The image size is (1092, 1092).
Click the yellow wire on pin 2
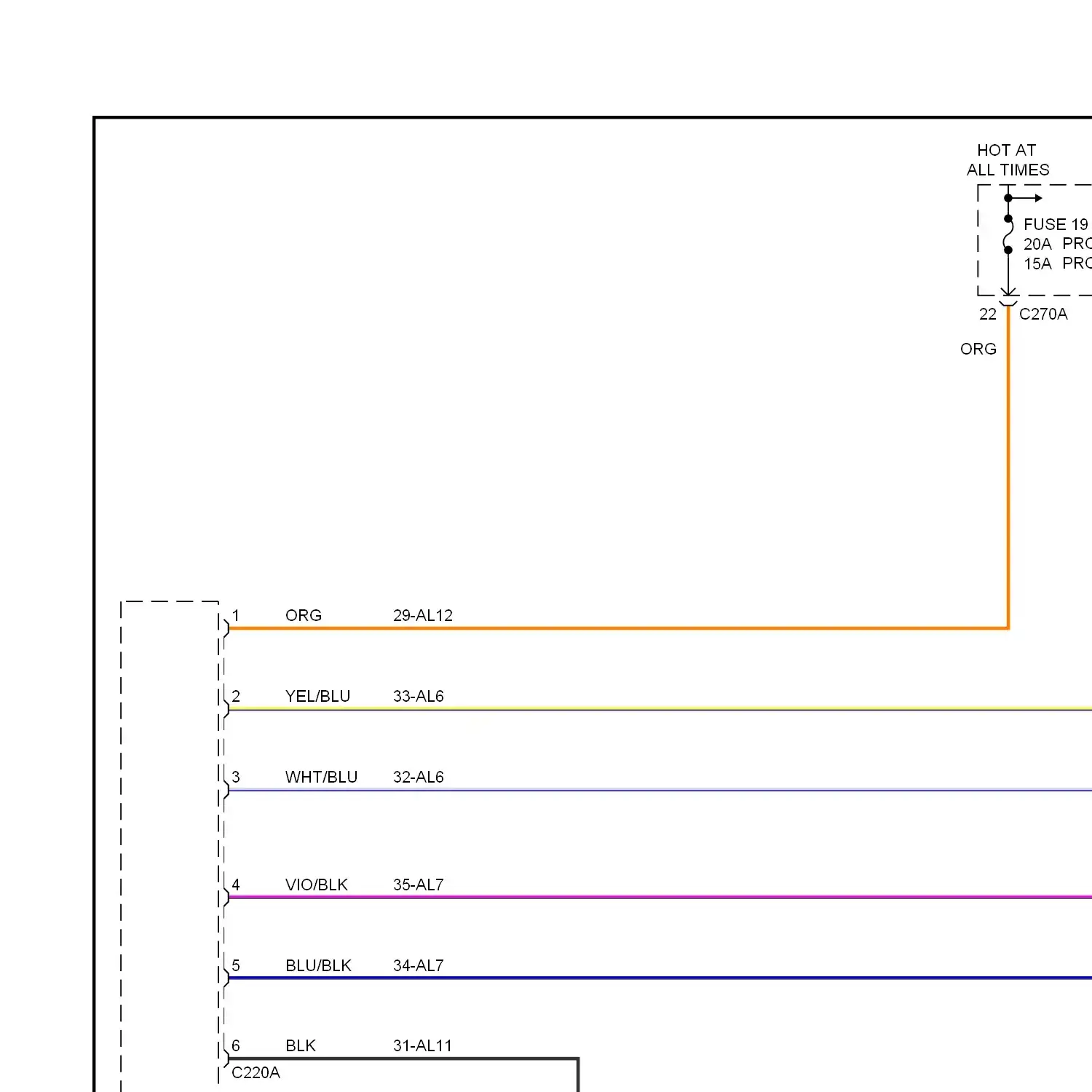click(660, 708)
